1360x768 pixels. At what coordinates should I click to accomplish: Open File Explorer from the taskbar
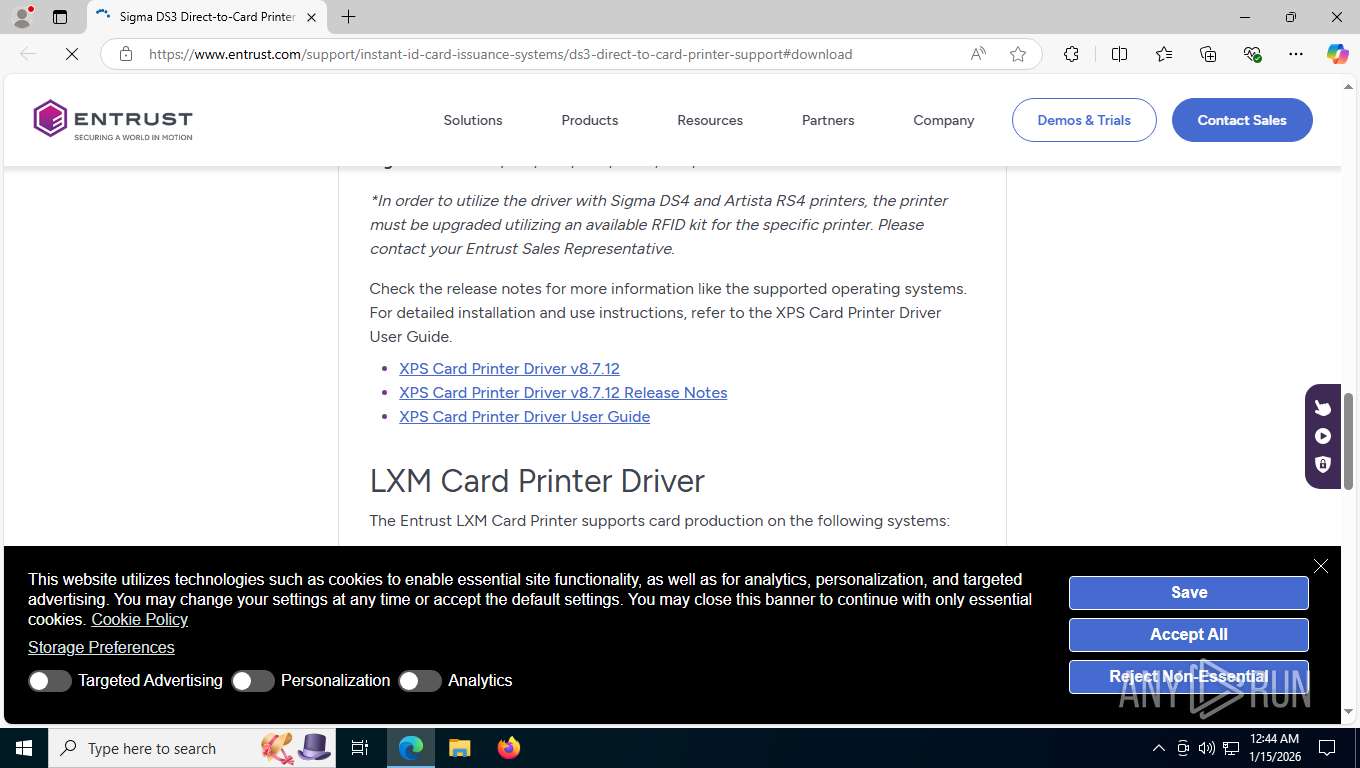459,748
